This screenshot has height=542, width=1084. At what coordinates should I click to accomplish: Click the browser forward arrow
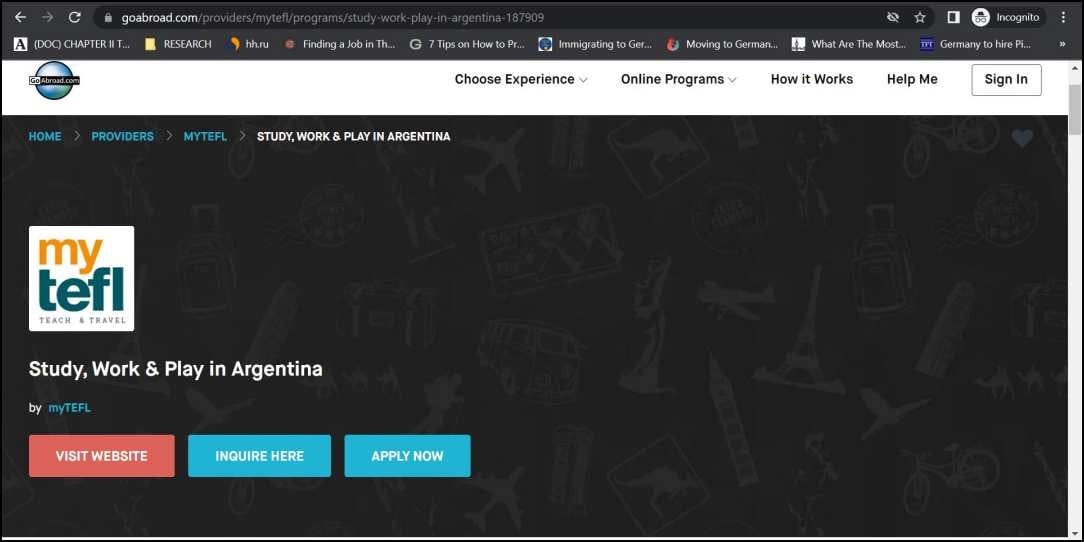point(48,17)
